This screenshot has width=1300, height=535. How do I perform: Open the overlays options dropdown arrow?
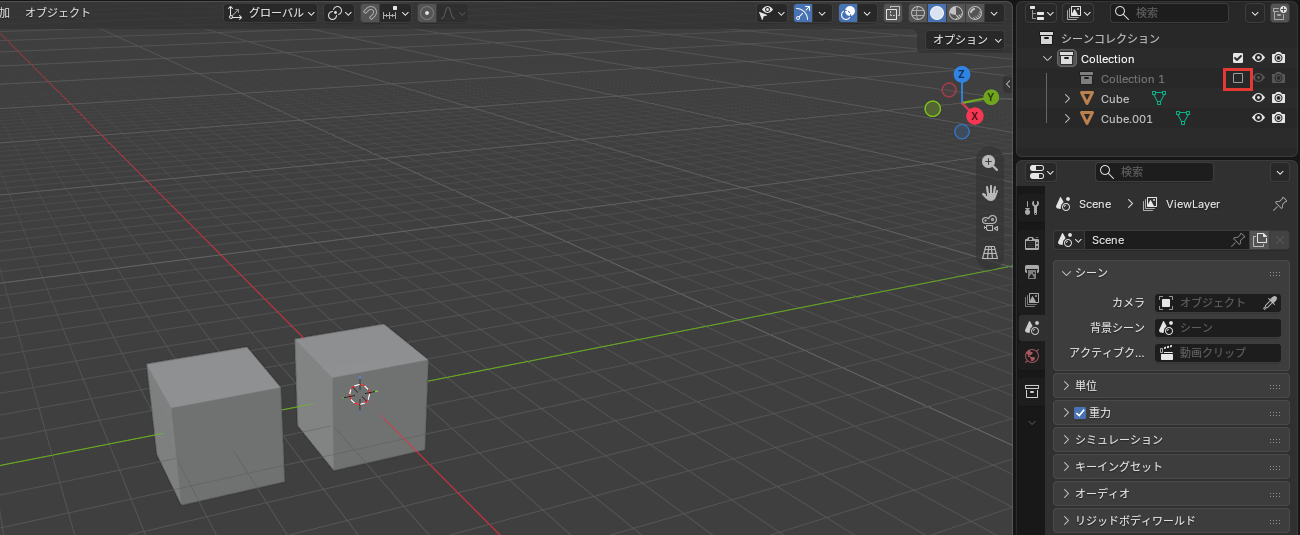[x=867, y=13]
